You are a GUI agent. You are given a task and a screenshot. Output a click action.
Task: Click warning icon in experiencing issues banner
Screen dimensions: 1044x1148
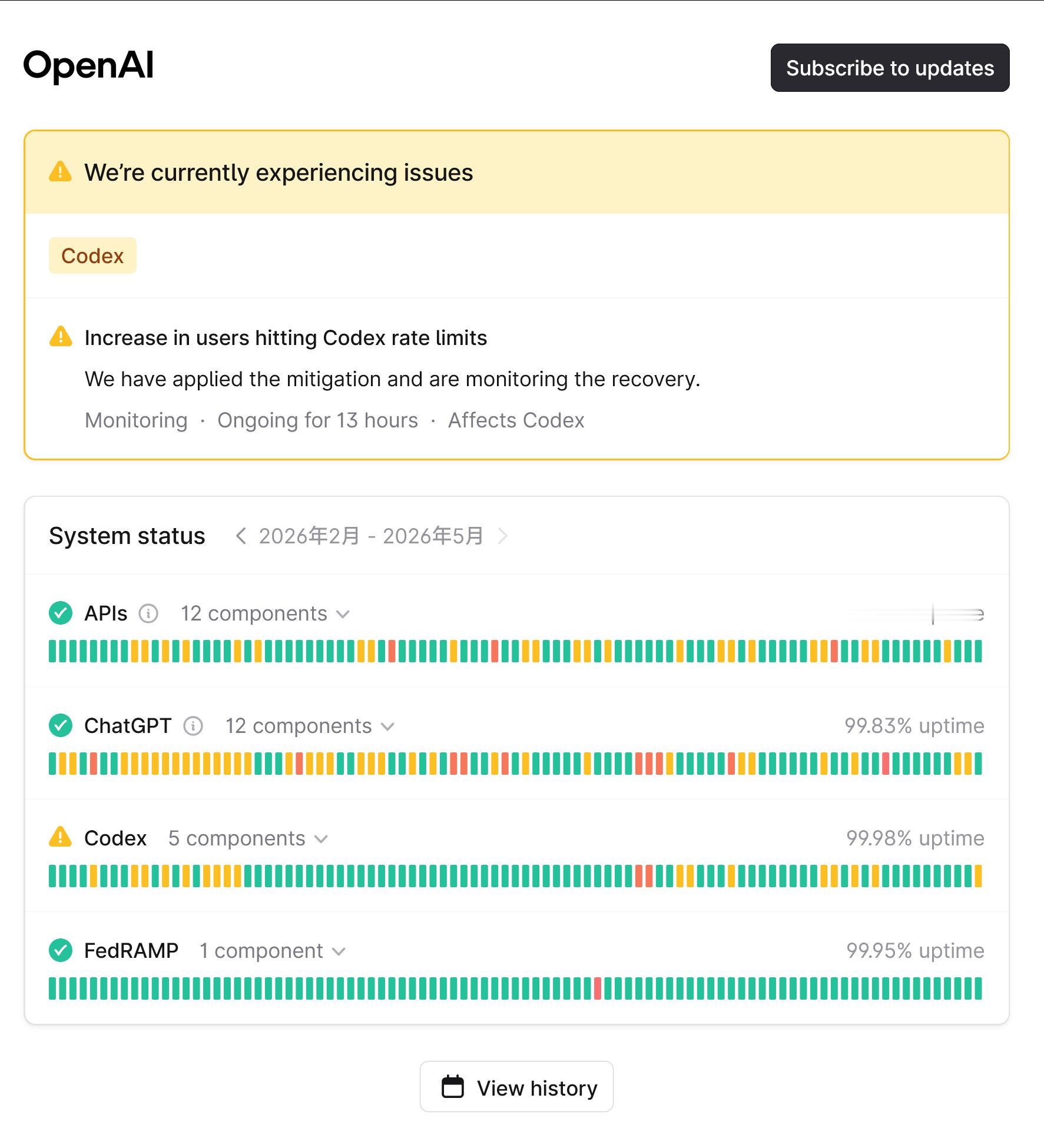click(x=61, y=172)
